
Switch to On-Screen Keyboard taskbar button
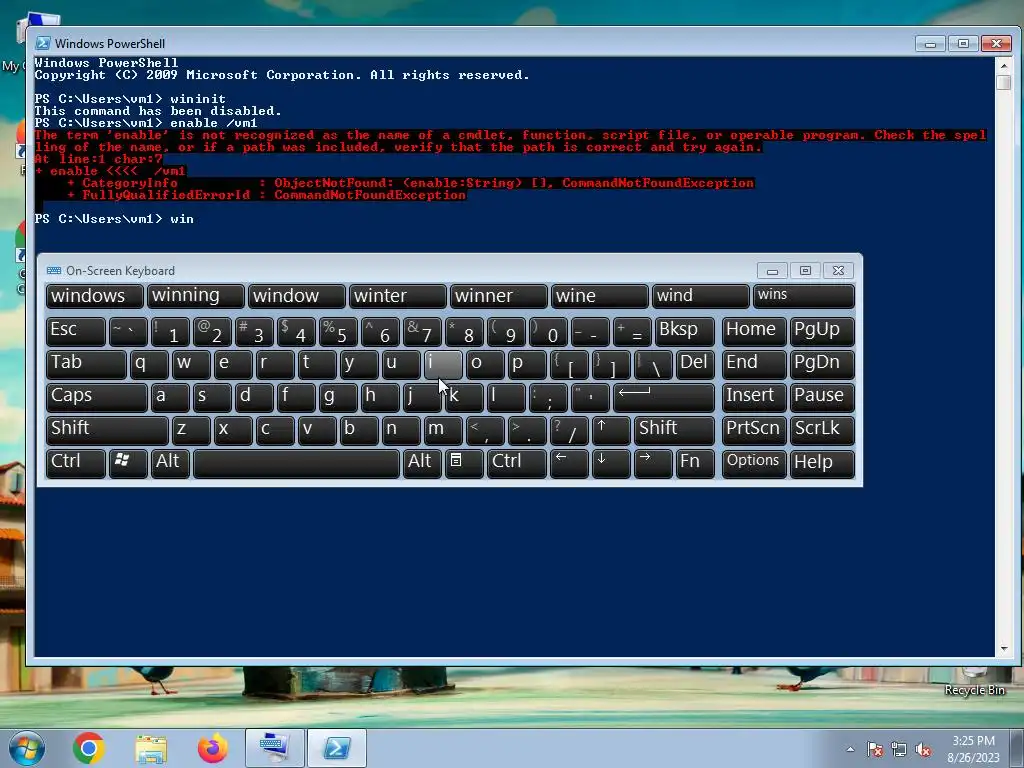click(x=274, y=748)
